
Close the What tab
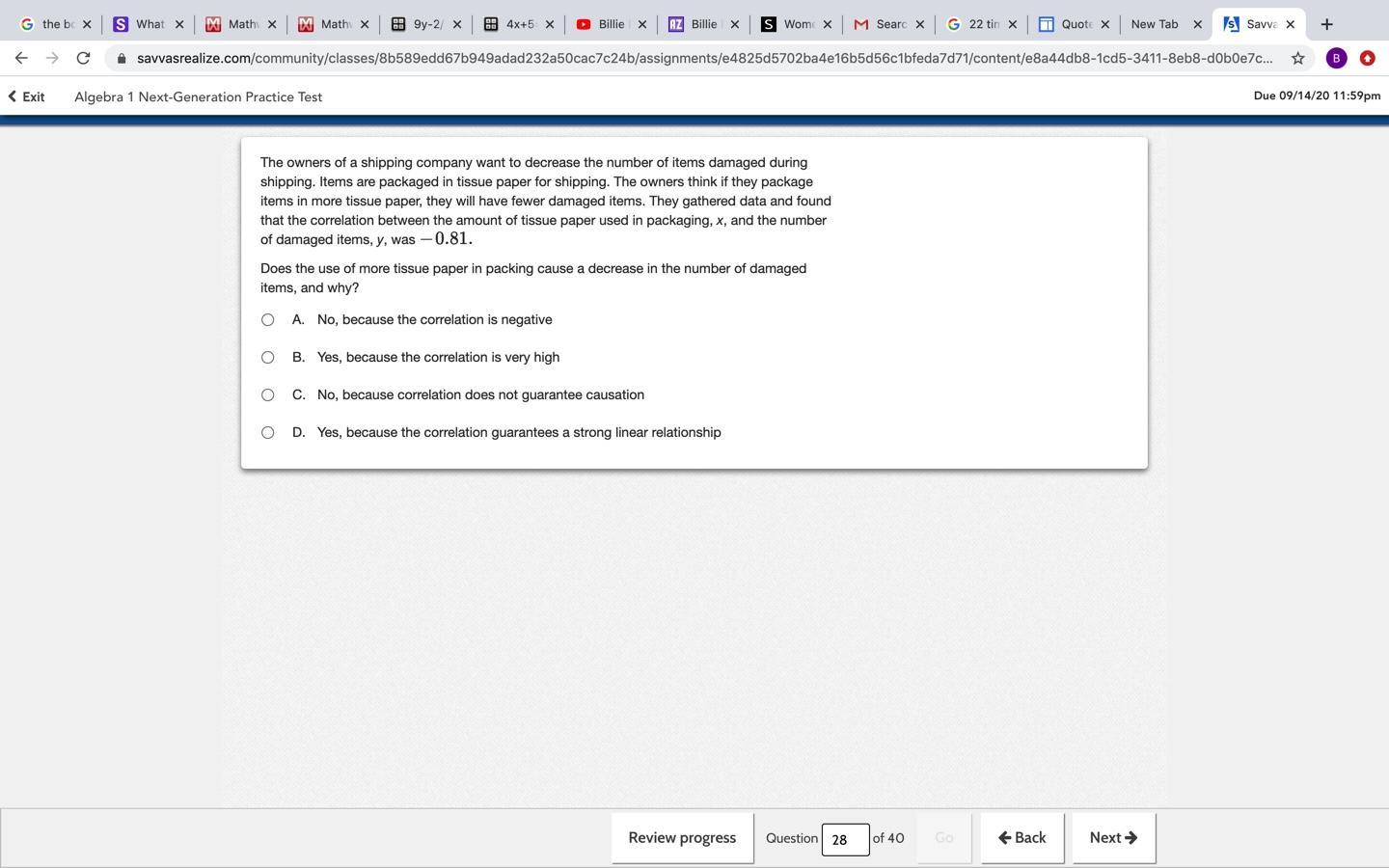[178, 24]
